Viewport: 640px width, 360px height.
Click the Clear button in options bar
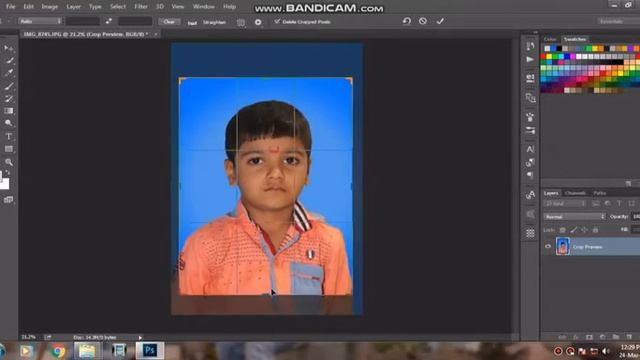click(x=169, y=22)
